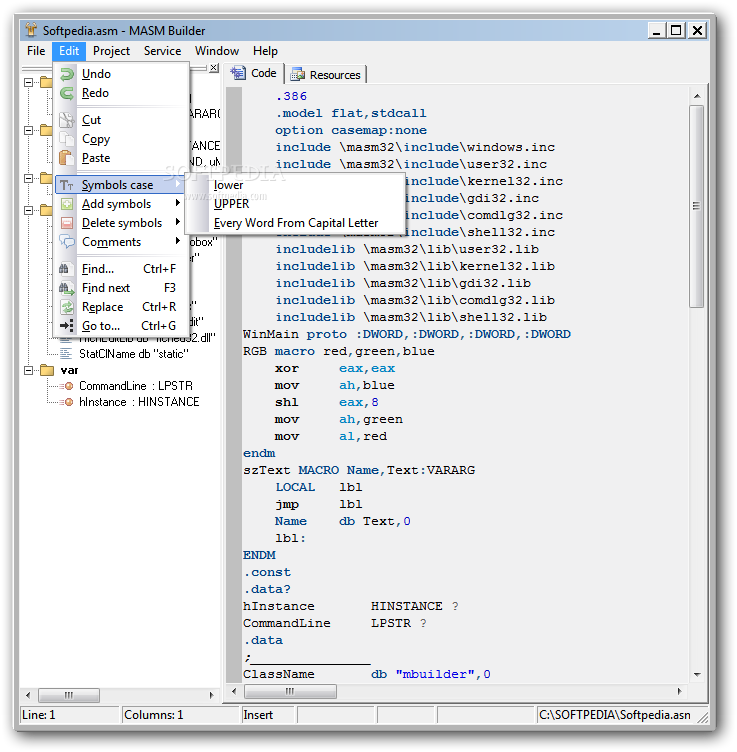Click the Replace icon in Edit menu
The width and height of the screenshot is (737, 752).
point(67,307)
